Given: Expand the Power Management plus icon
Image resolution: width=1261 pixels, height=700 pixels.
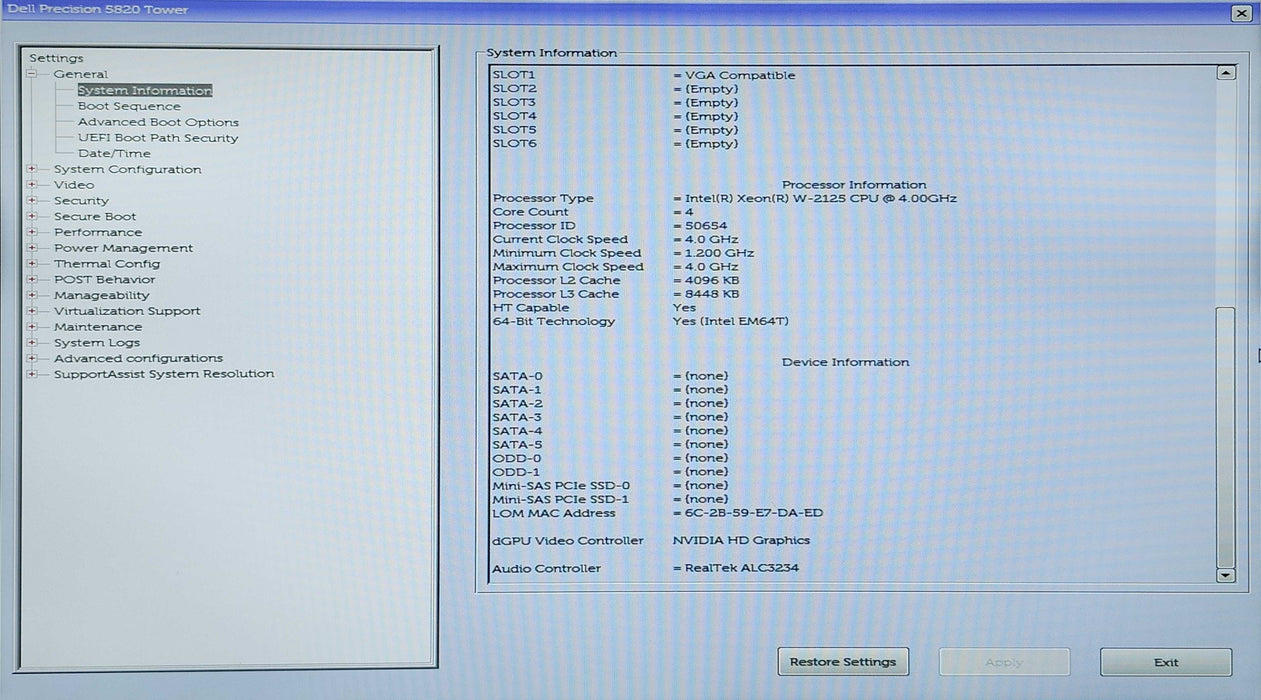Looking at the screenshot, I should tap(32, 248).
